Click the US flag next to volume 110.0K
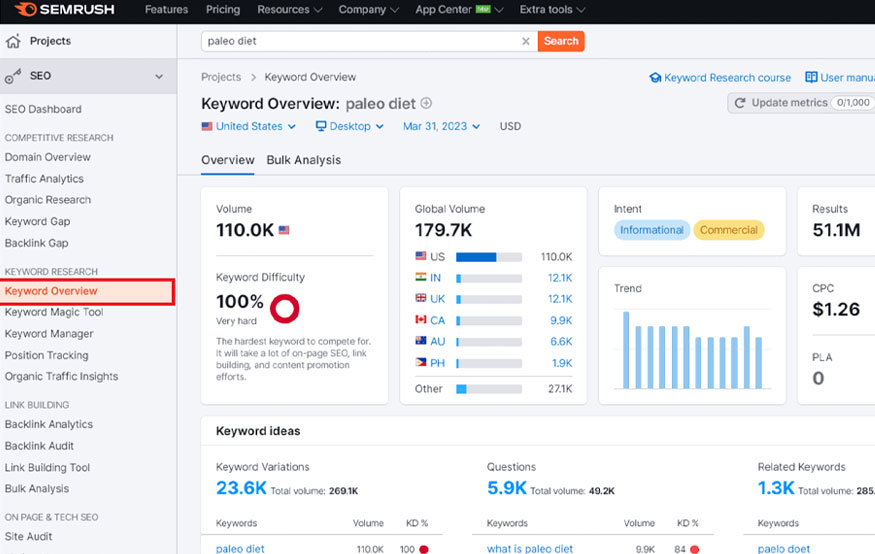The width and height of the screenshot is (875, 554). pyautogui.click(x=284, y=230)
